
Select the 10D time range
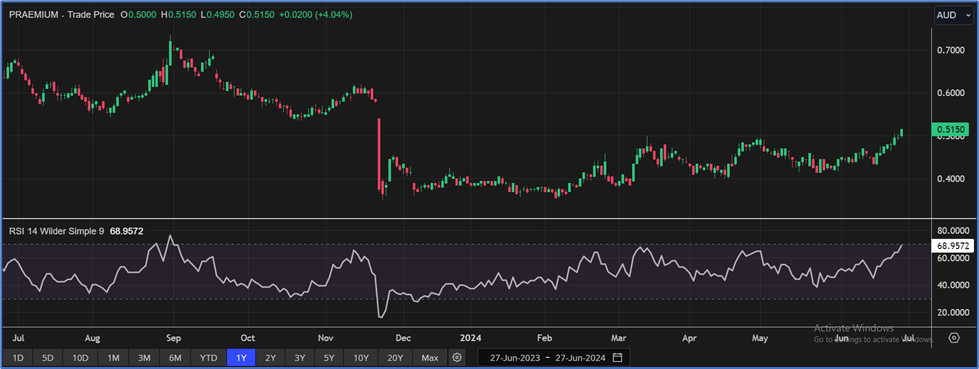pyautogui.click(x=80, y=358)
